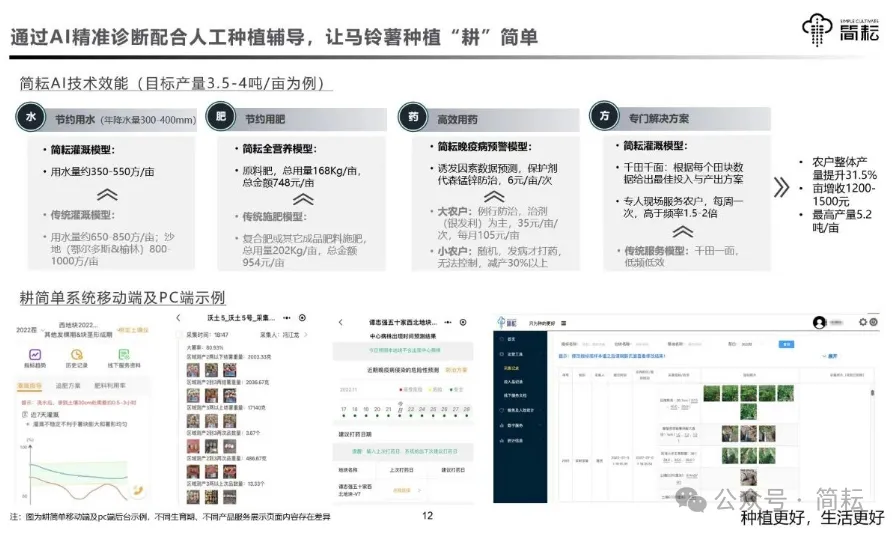Open the 线下服务资料 document icon
The width and height of the screenshot is (892, 535).
click(x=124, y=355)
